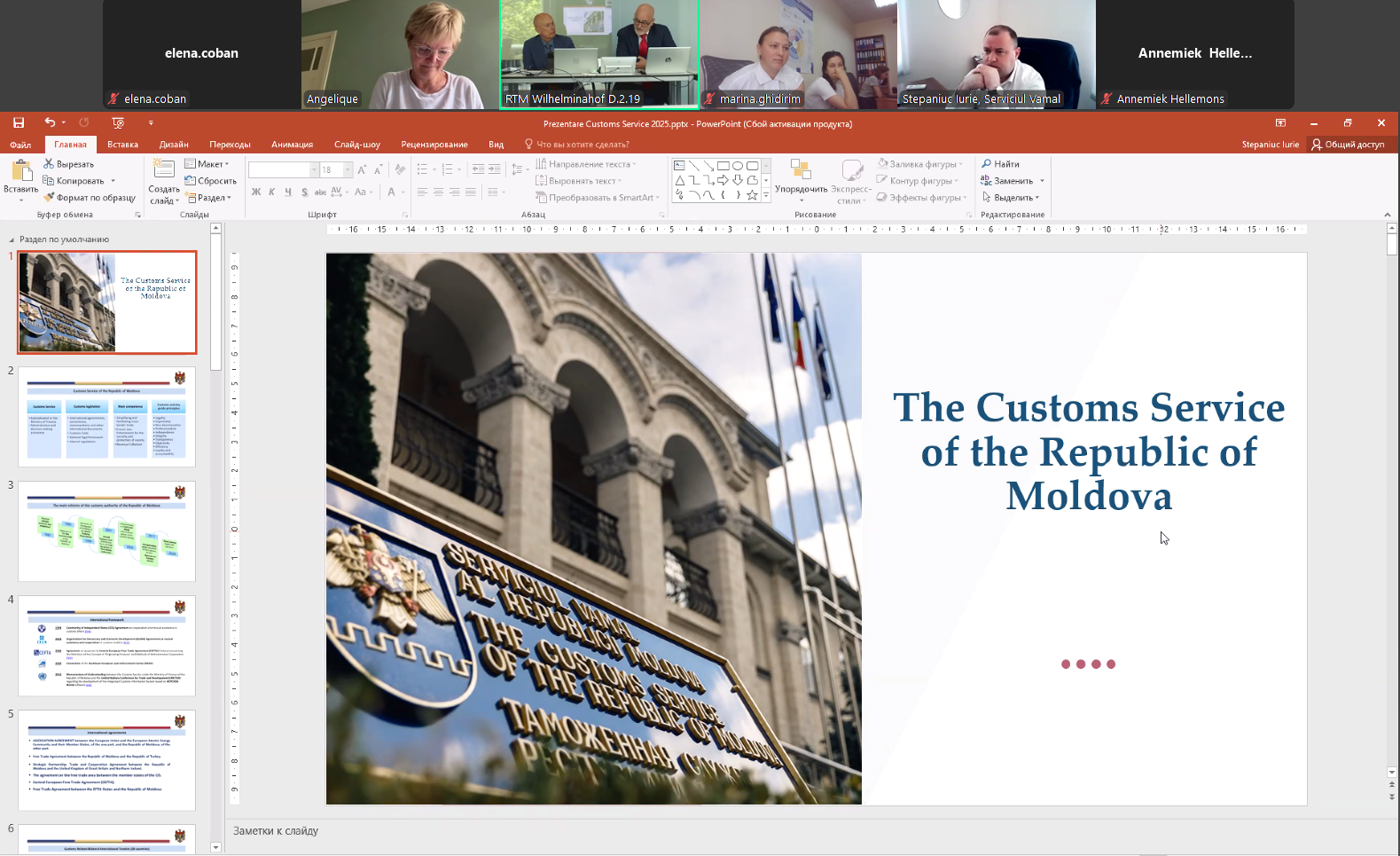Open the Анимация tab
This screenshot has width=1400, height=856.
click(292, 145)
